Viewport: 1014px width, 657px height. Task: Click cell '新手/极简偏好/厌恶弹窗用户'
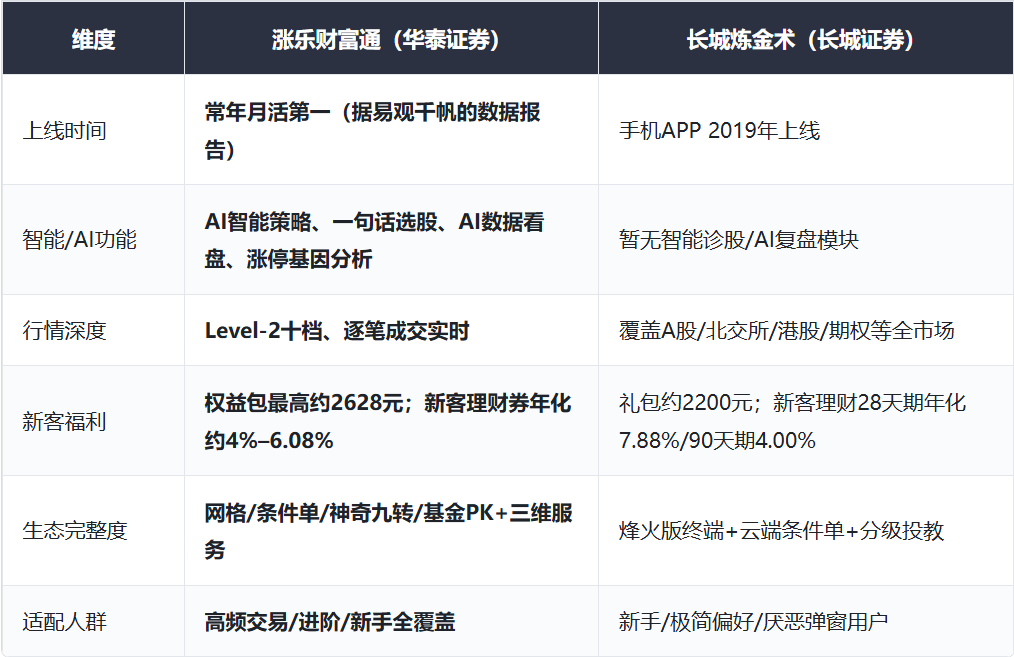click(x=806, y=621)
